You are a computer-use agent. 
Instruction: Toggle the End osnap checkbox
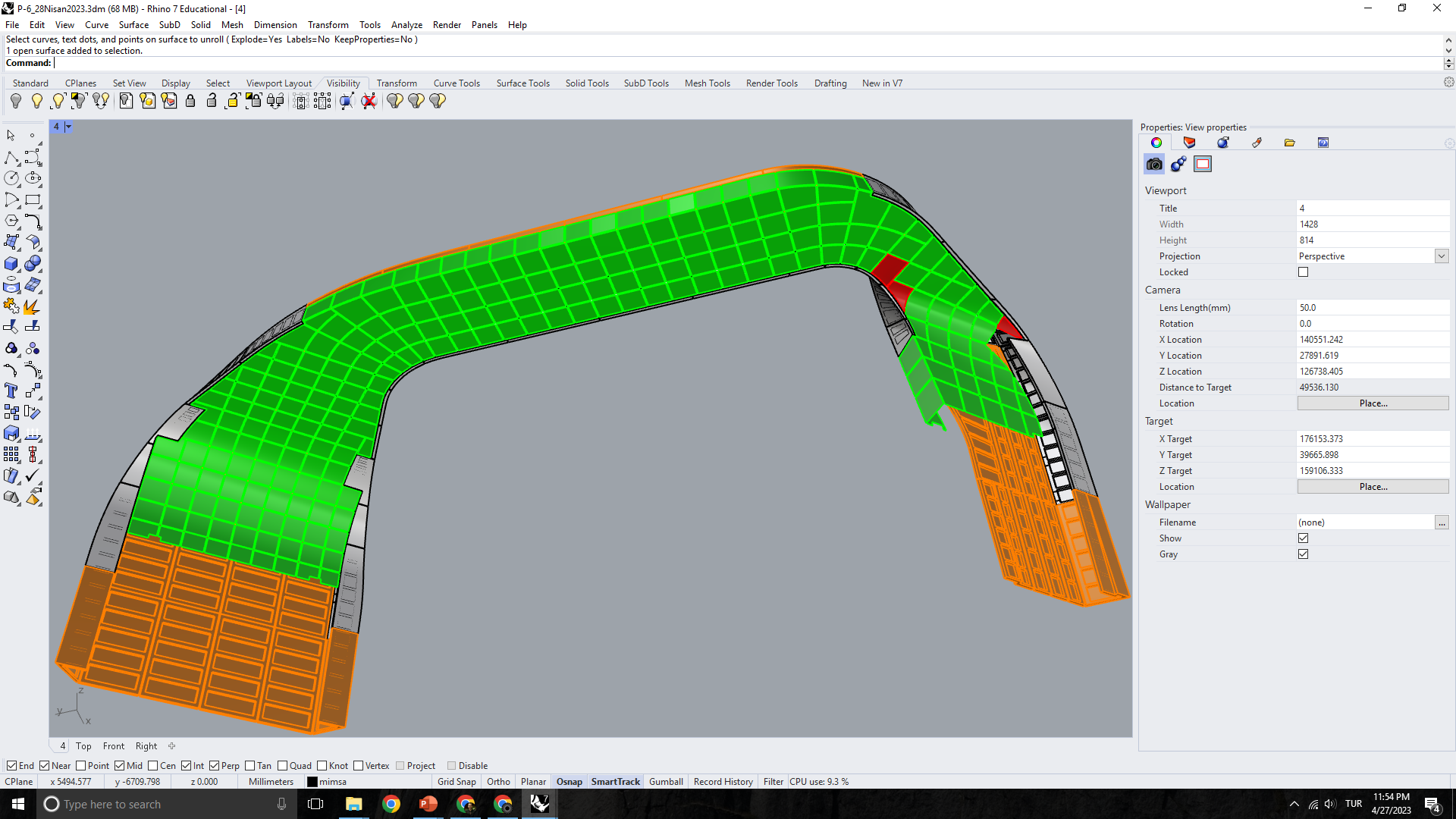[x=11, y=766]
